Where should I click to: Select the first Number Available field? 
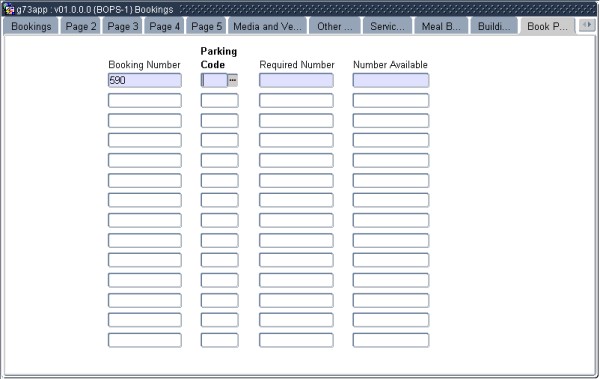coord(391,80)
